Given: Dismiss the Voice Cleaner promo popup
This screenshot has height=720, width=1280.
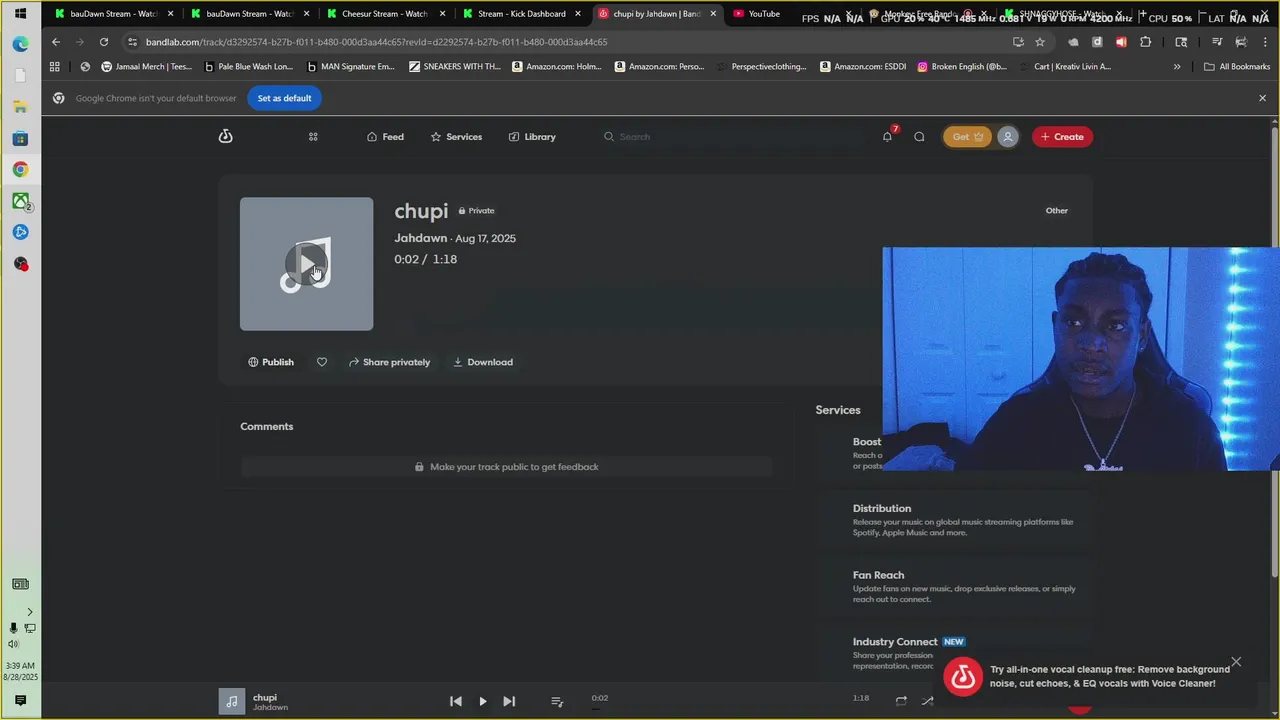Looking at the screenshot, I should pyautogui.click(x=1236, y=662).
